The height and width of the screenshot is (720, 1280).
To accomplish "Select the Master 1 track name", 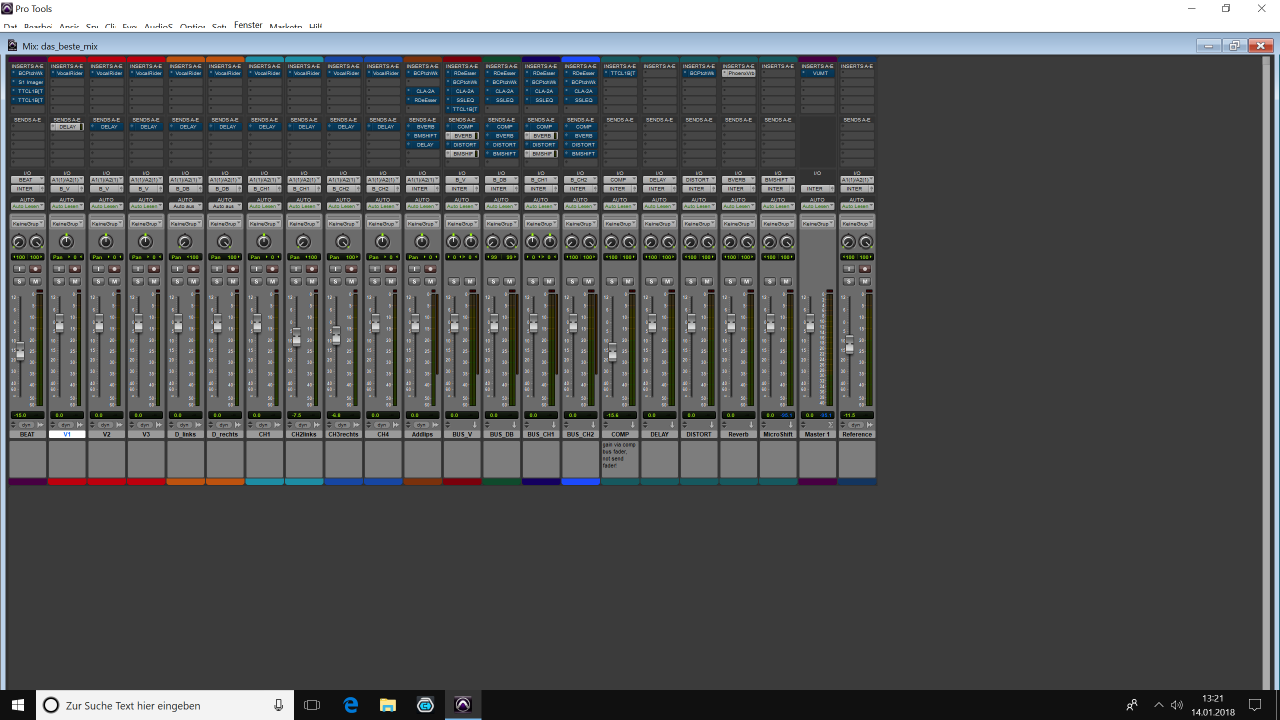I will point(818,434).
